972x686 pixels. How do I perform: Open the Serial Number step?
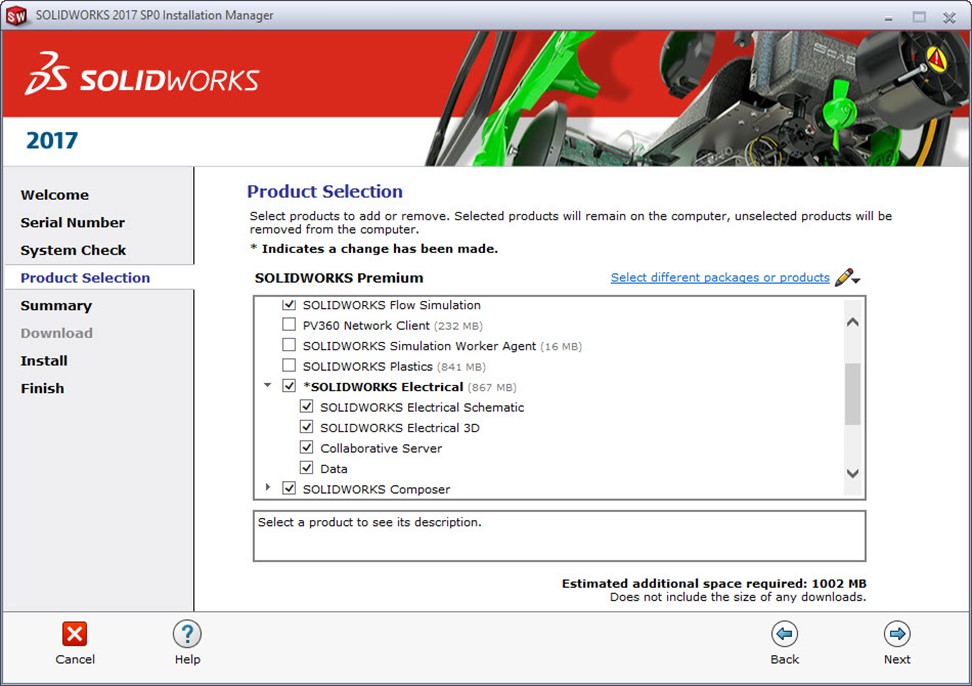pyautogui.click(x=73, y=223)
